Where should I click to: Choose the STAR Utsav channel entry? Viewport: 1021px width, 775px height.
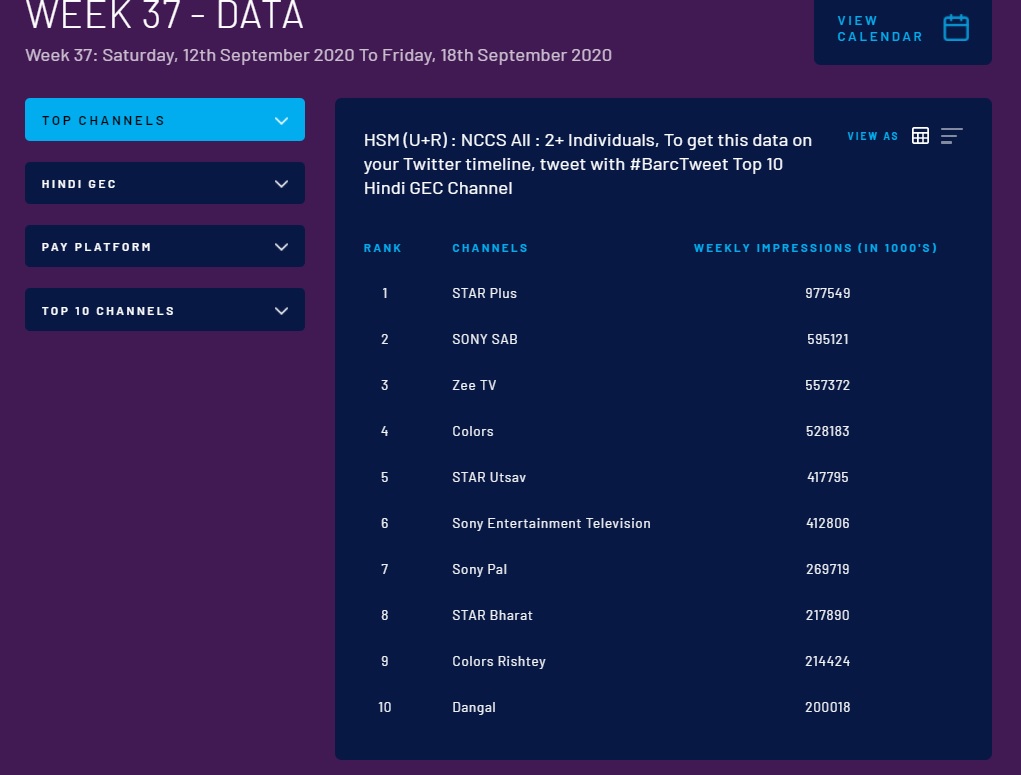coord(488,477)
